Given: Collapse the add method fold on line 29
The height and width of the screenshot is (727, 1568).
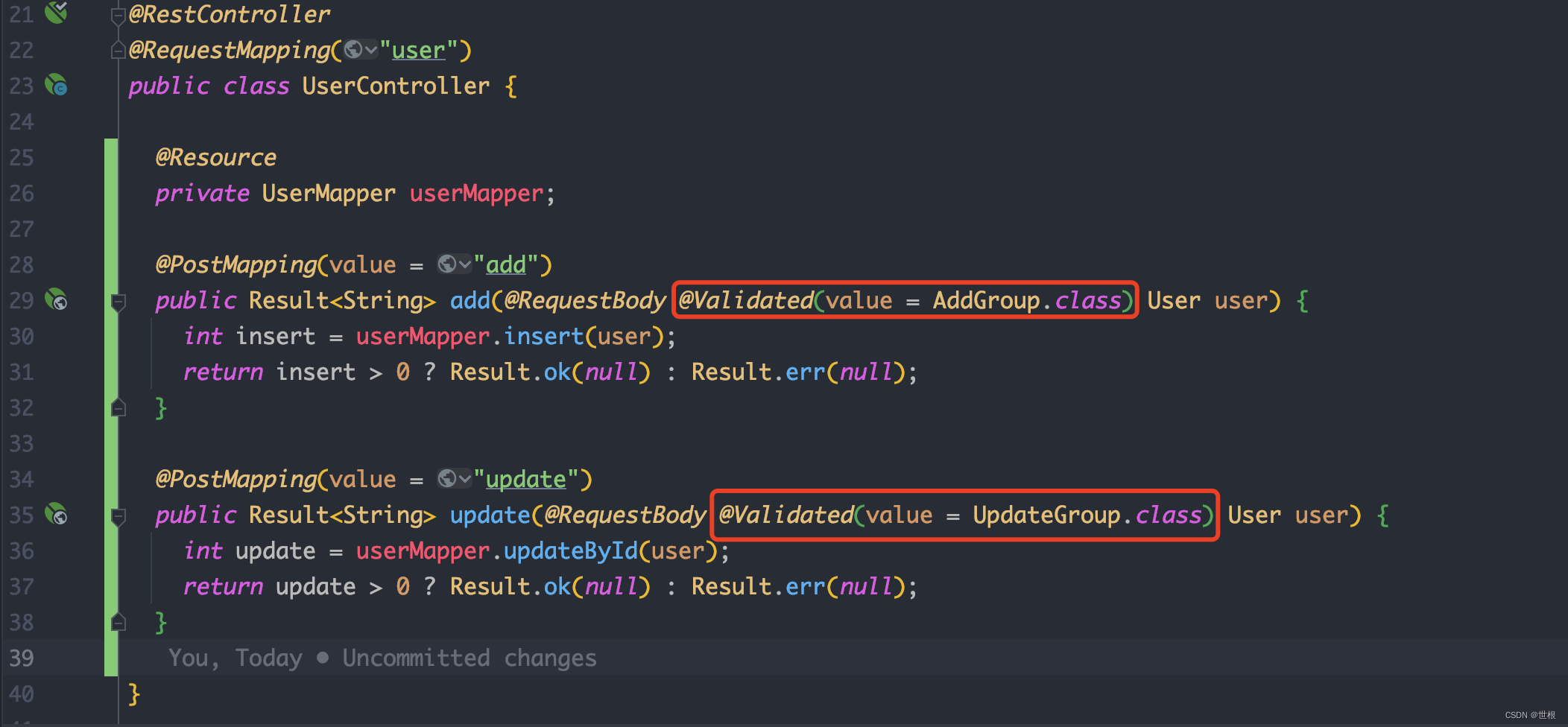Looking at the screenshot, I should tap(118, 301).
